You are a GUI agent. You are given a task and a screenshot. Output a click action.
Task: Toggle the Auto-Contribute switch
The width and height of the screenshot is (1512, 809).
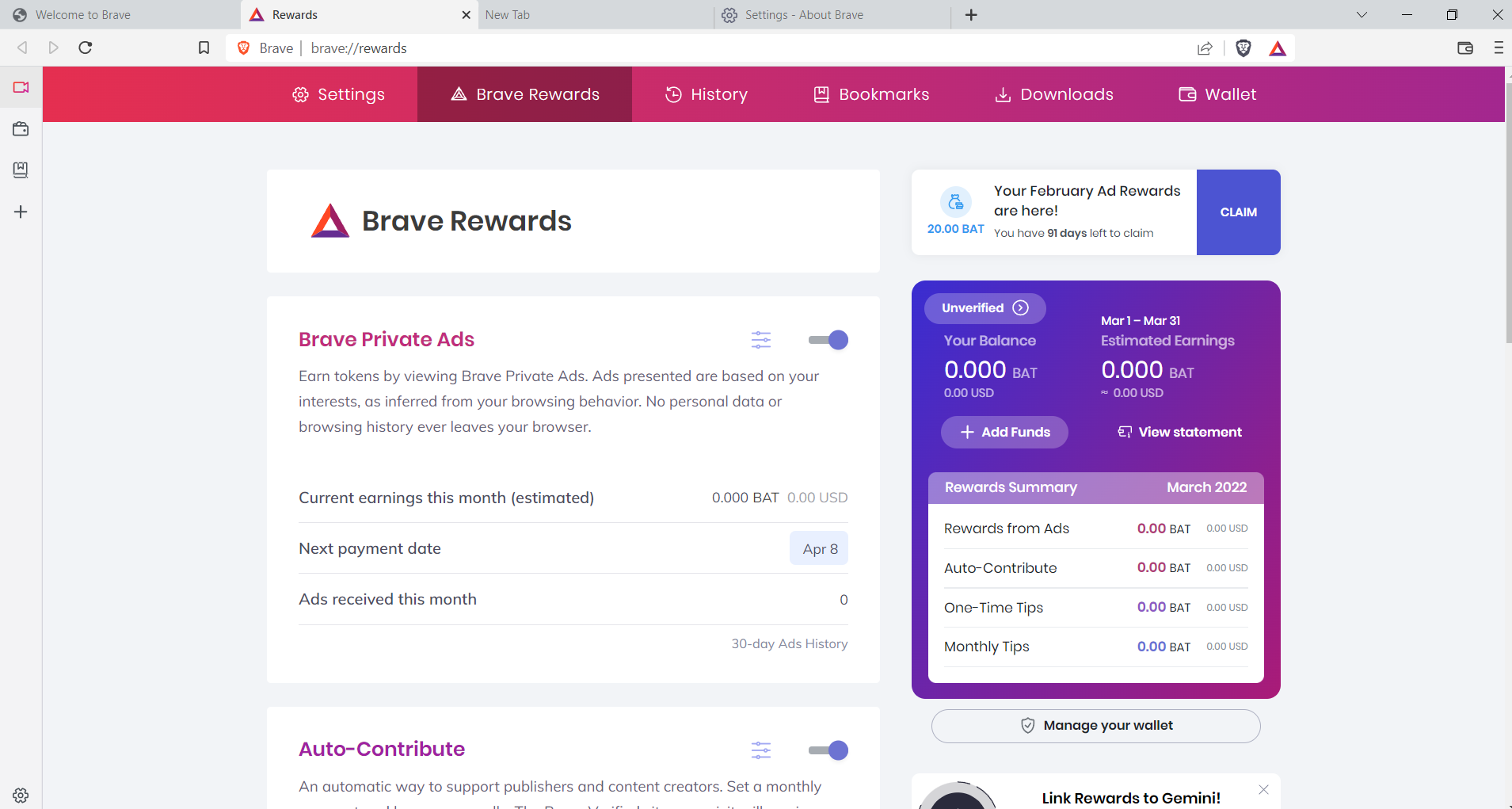(828, 750)
